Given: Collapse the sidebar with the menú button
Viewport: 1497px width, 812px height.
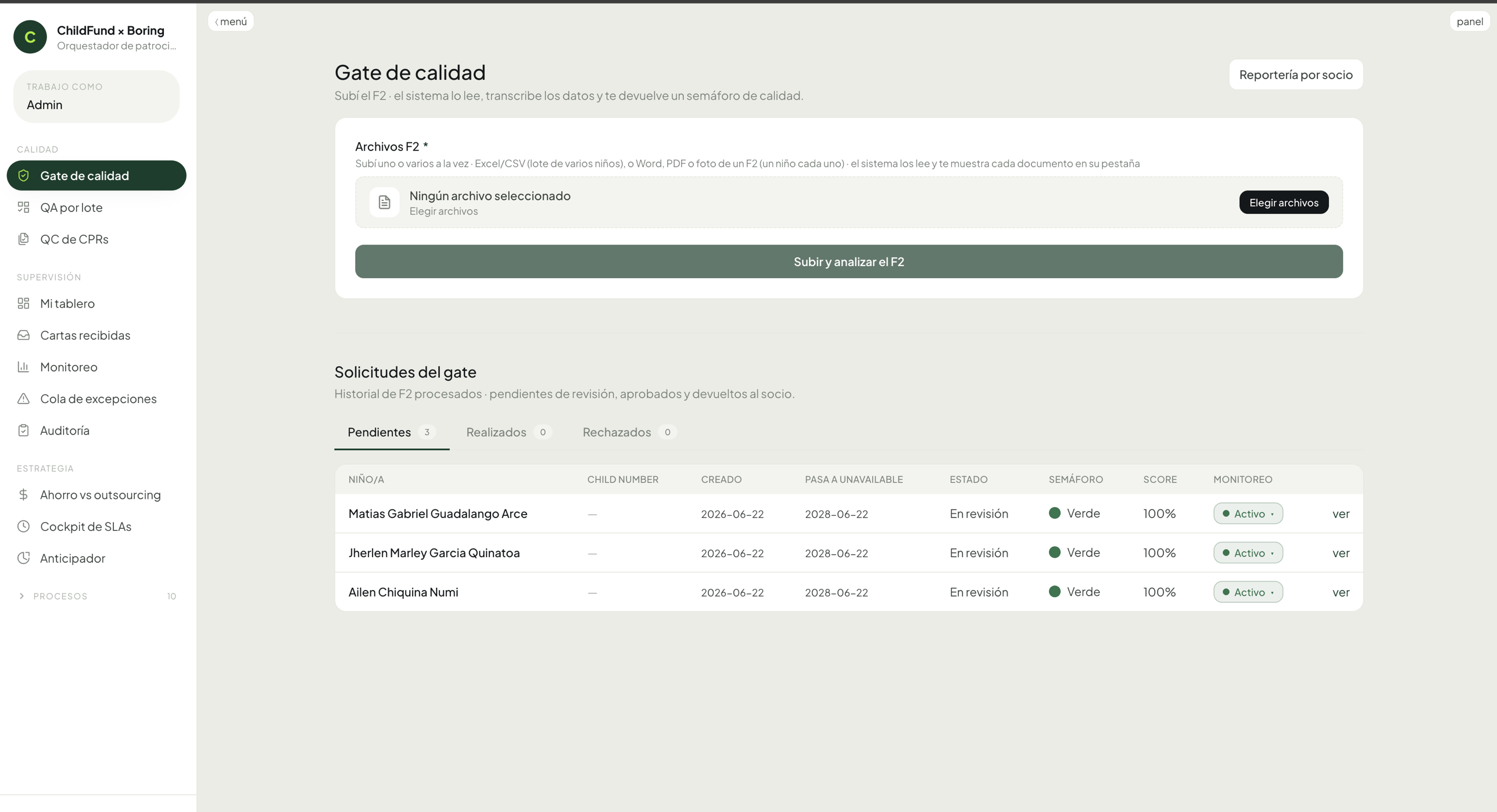Looking at the screenshot, I should [x=231, y=21].
